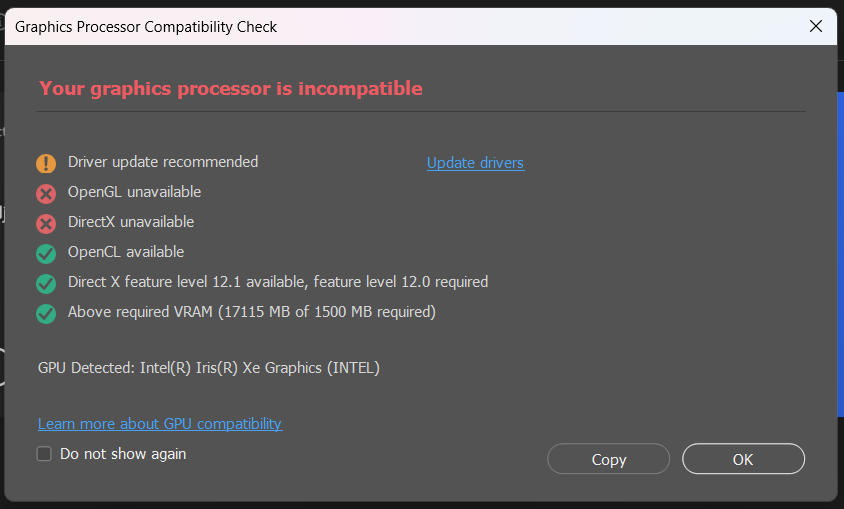This screenshot has width=844, height=509.
Task: Click the dialog title bar text
Action: [x=146, y=27]
